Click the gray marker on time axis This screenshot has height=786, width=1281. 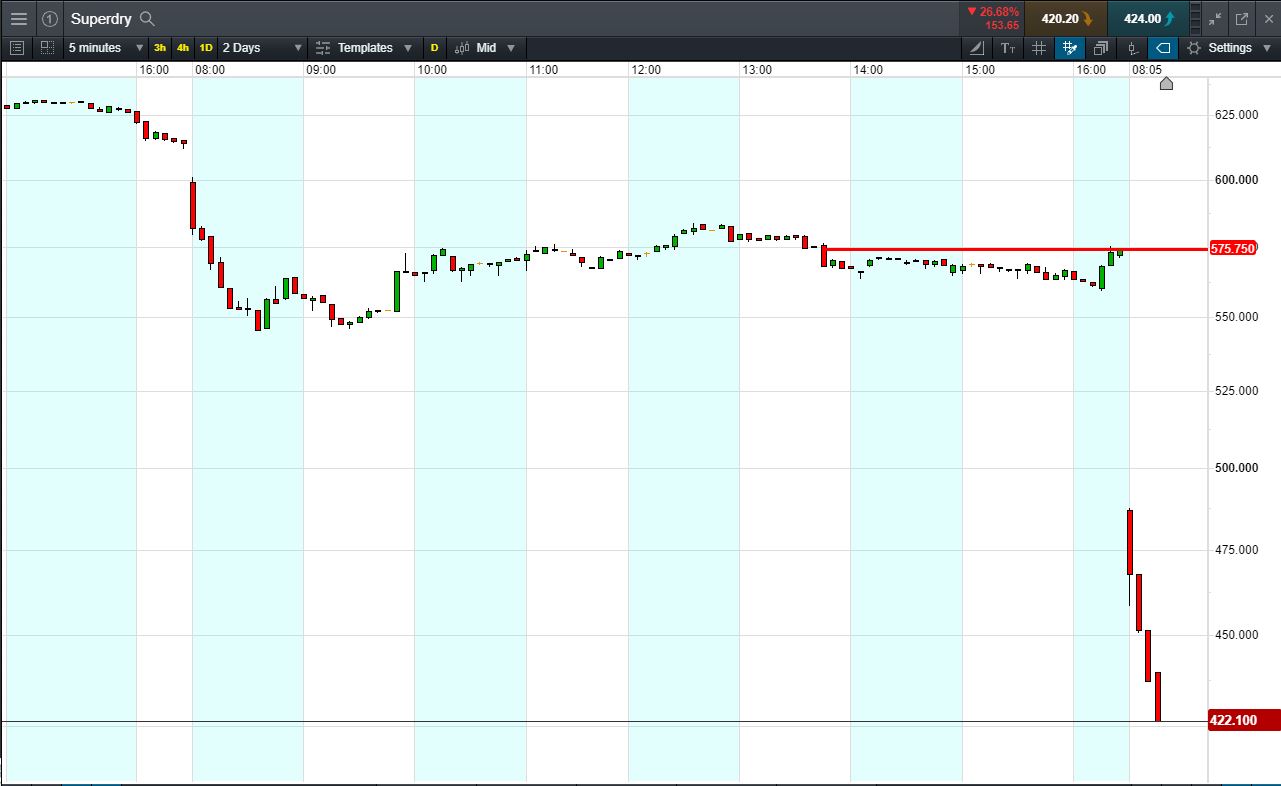1166,83
